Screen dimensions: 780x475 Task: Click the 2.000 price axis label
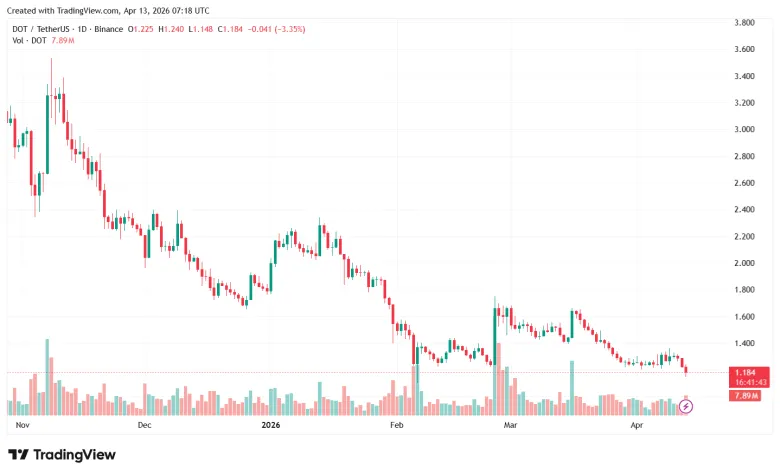[744, 263]
